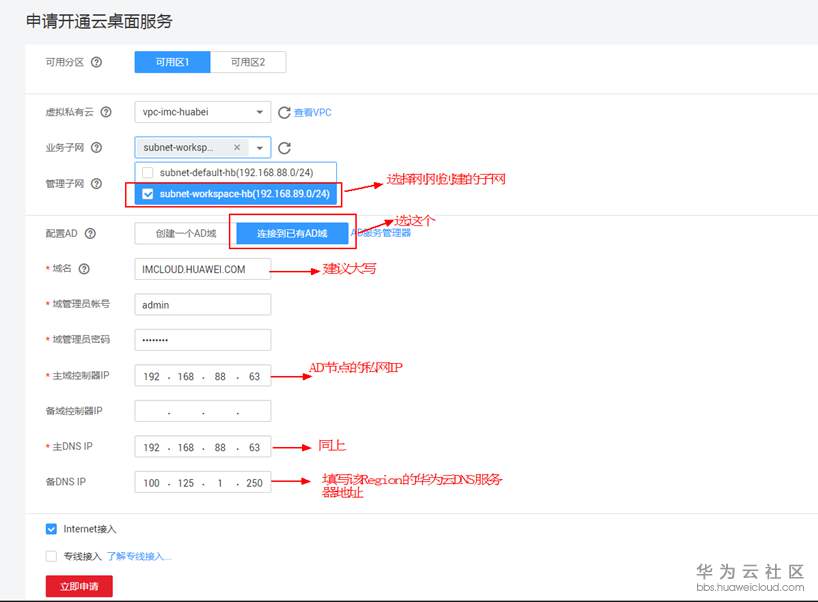Open the AD服务管理器 link

coord(381,233)
